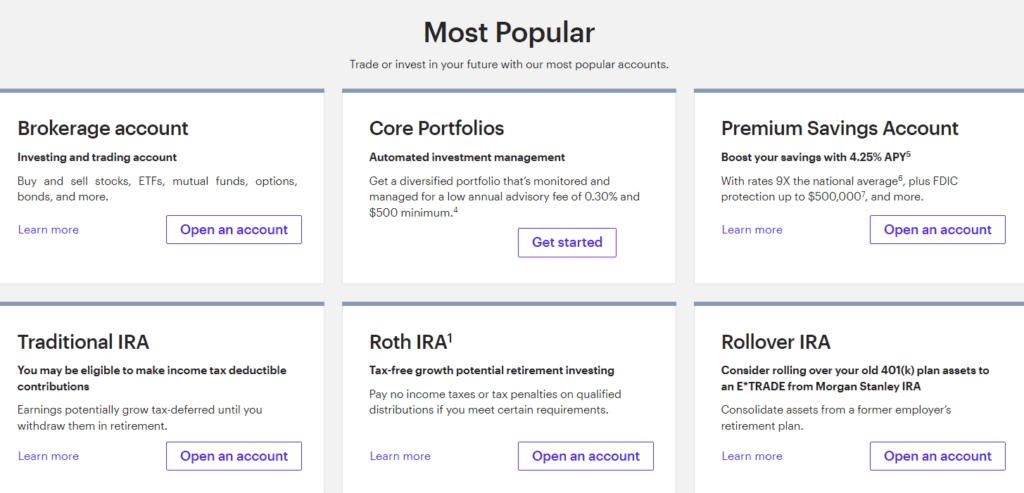
Task: Click footnote 4 after $500 minimum
Action: pyautogui.click(x=455, y=209)
